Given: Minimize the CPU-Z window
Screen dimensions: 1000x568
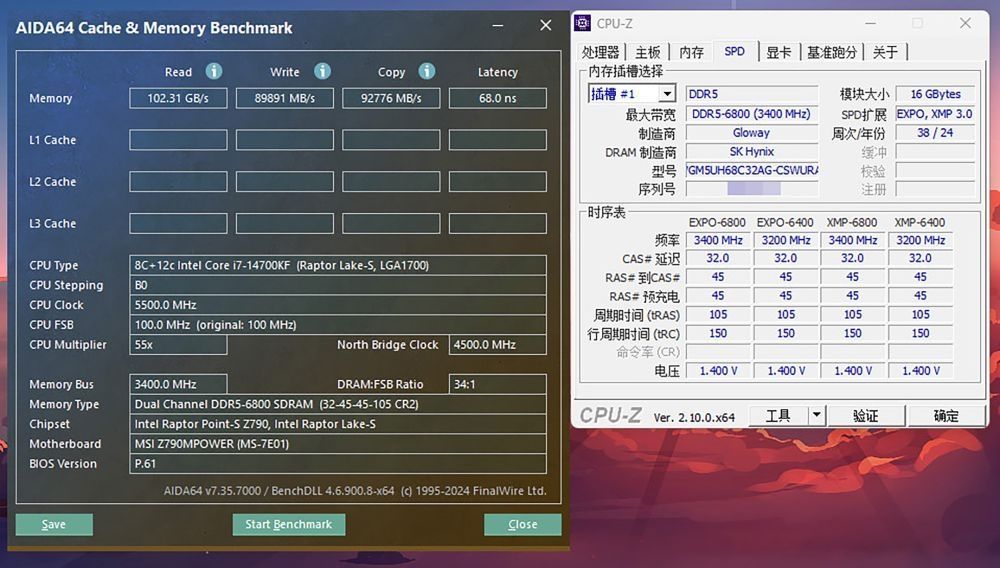Looking at the screenshot, I should click(x=869, y=23).
